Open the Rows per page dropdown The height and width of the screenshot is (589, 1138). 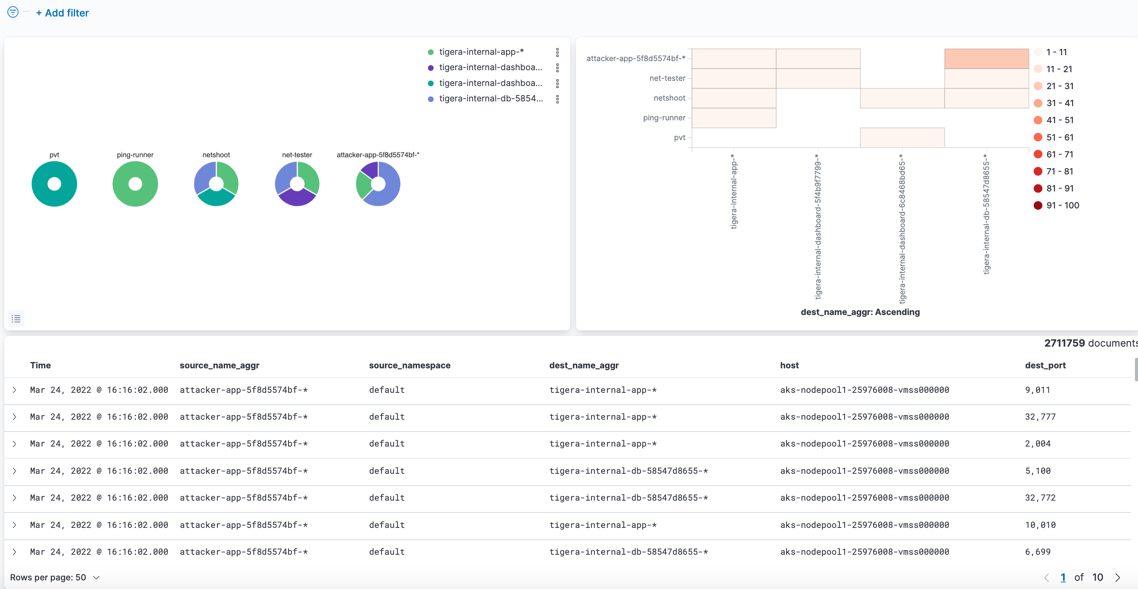(55, 577)
